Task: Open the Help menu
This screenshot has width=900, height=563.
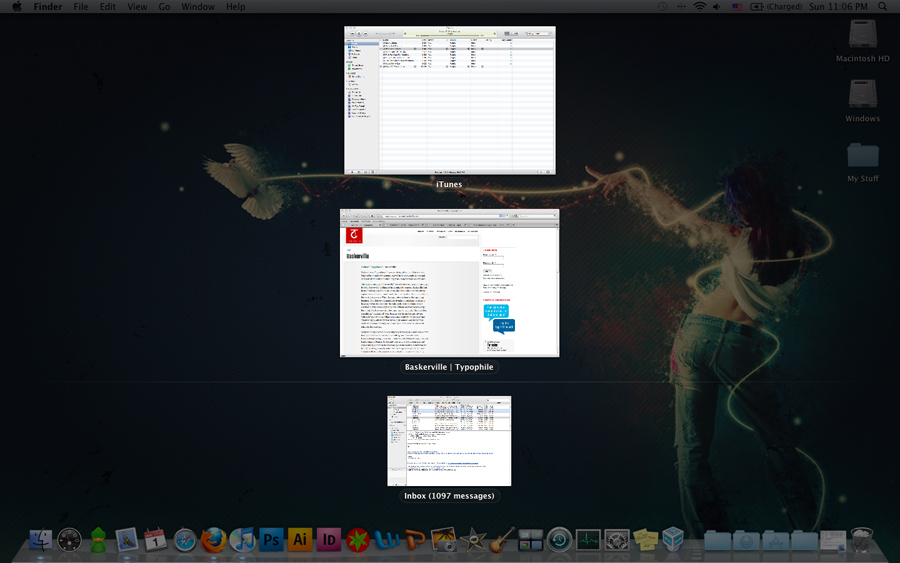Action: coord(235,6)
